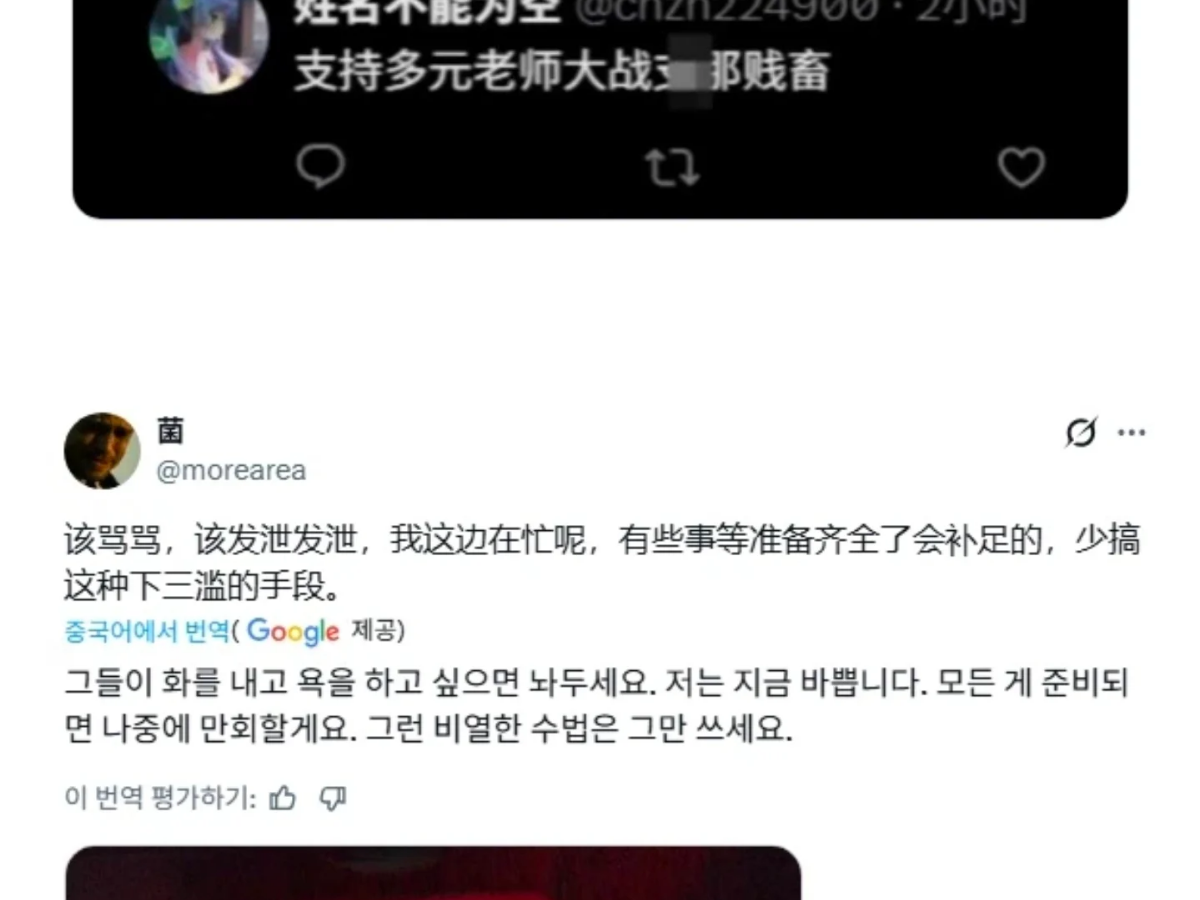
Task: Rate translation with thumbs down
Action: (x=332, y=798)
